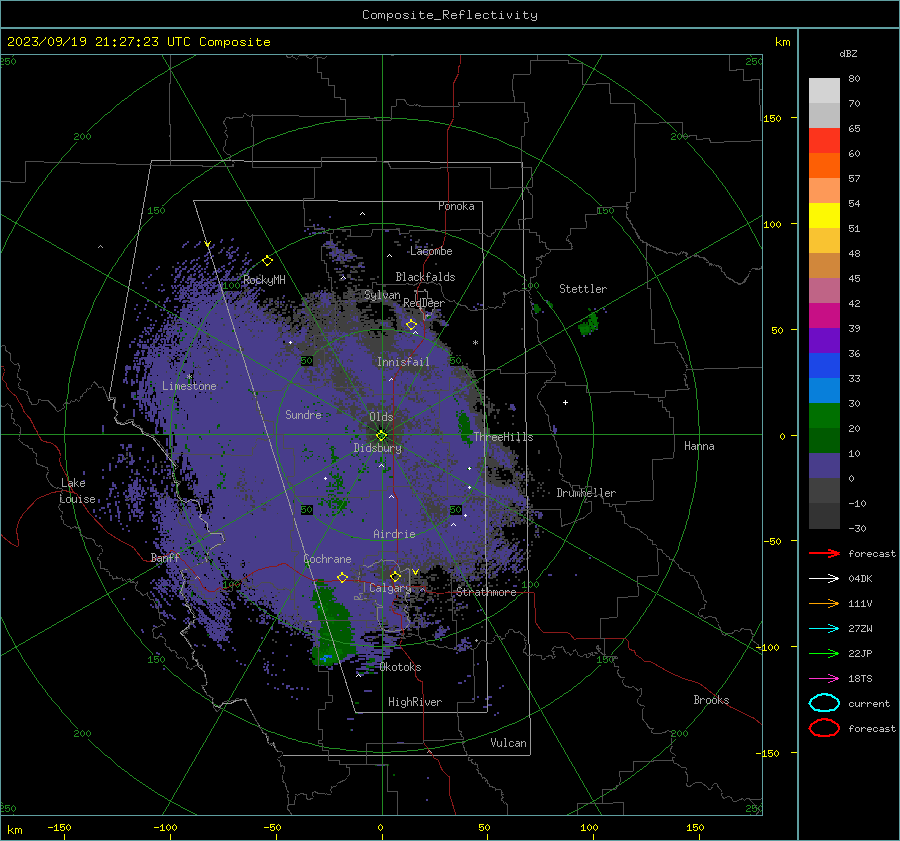Click the Innisfail city label
Screen dimensions: 900x841
[x=403, y=362]
